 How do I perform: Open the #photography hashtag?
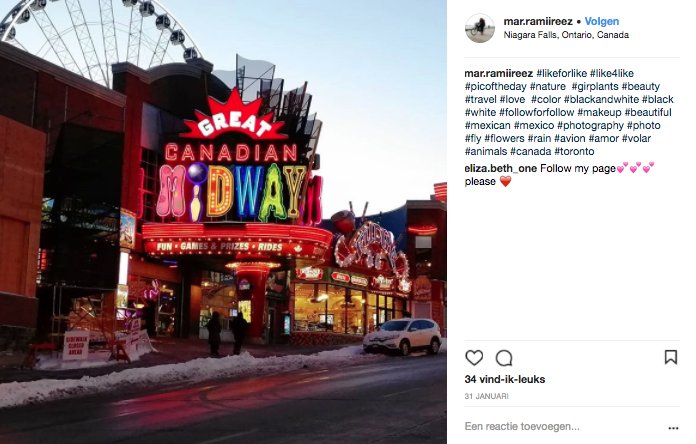point(590,125)
